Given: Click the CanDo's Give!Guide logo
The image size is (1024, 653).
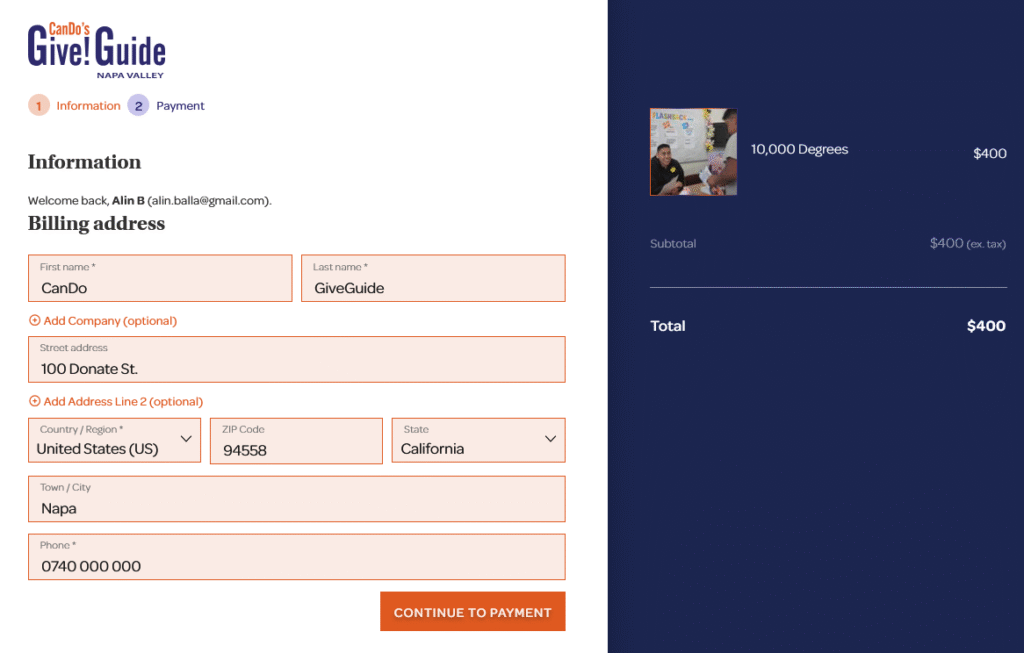Looking at the screenshot, I should coord(95,45).
